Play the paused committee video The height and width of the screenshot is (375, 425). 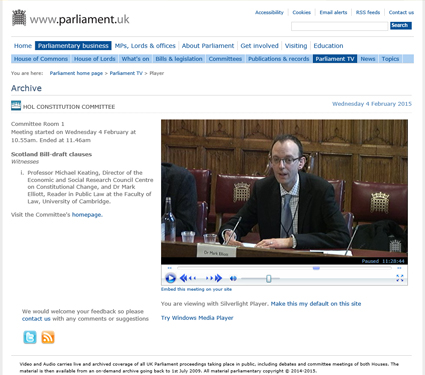[x=170, y=278]
